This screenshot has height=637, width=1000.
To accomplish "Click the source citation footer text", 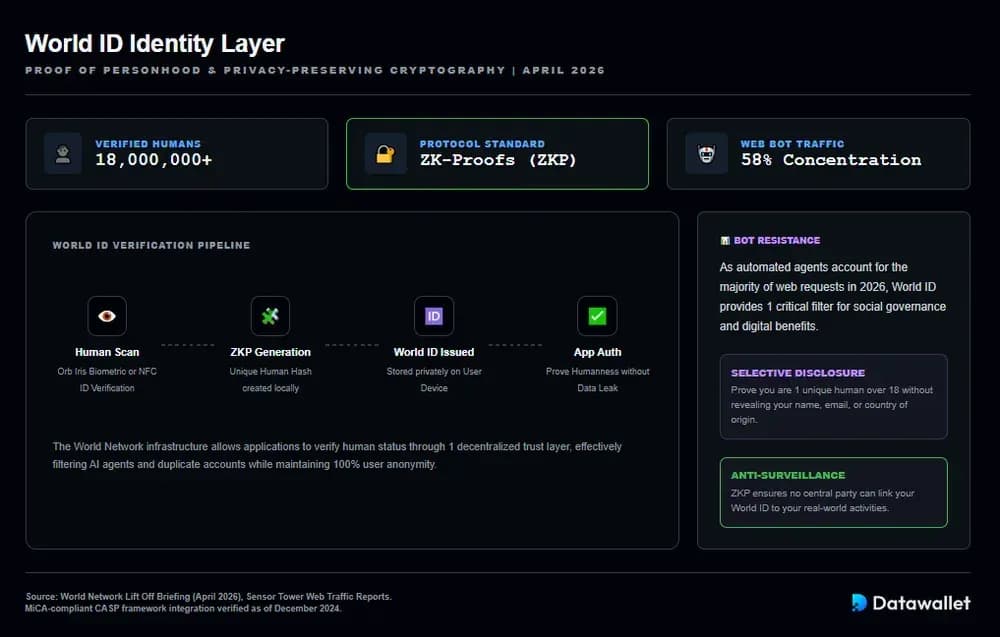I will coord(209,602).
